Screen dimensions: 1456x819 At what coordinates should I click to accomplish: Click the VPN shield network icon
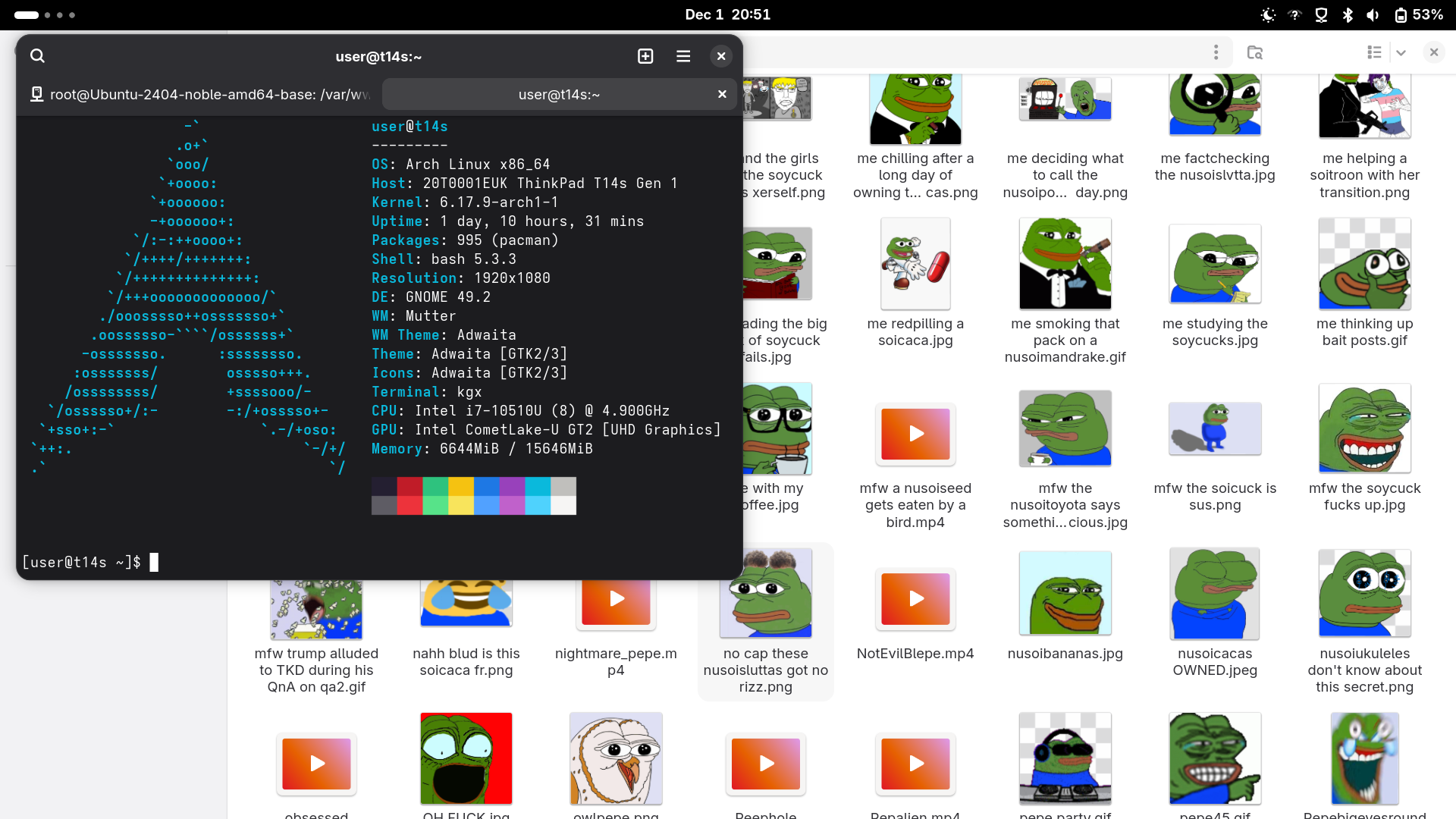pos(1321,15)
